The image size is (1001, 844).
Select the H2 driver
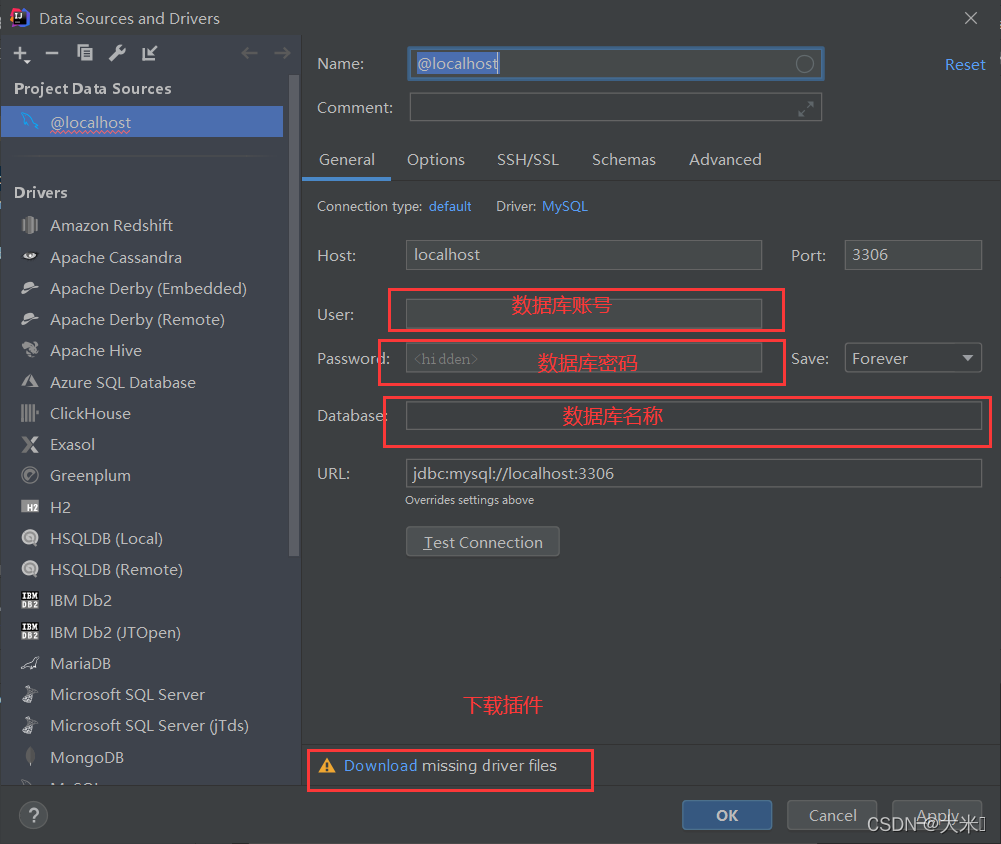[x=60, y=508]
